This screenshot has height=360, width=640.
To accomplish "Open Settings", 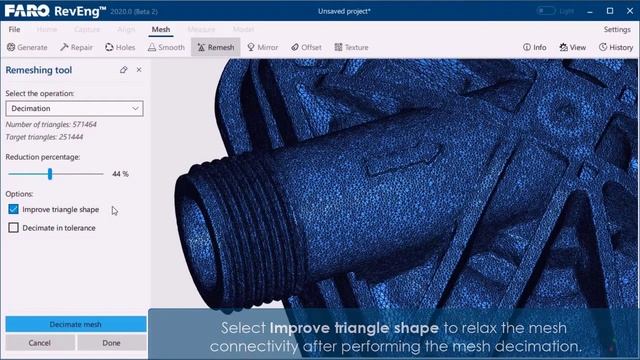I will point(617,29).
